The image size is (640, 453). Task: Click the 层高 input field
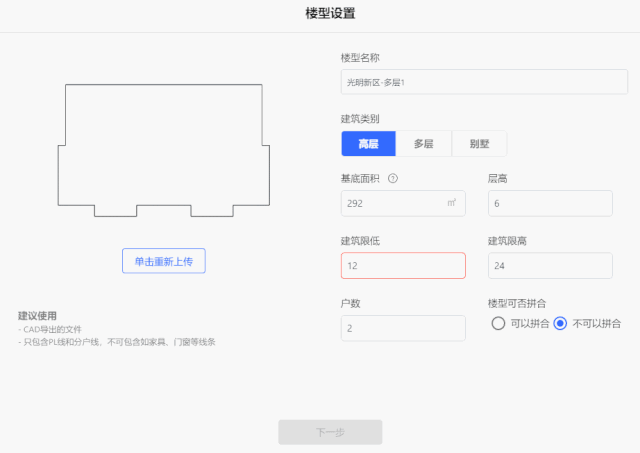[x=550, y=203]
